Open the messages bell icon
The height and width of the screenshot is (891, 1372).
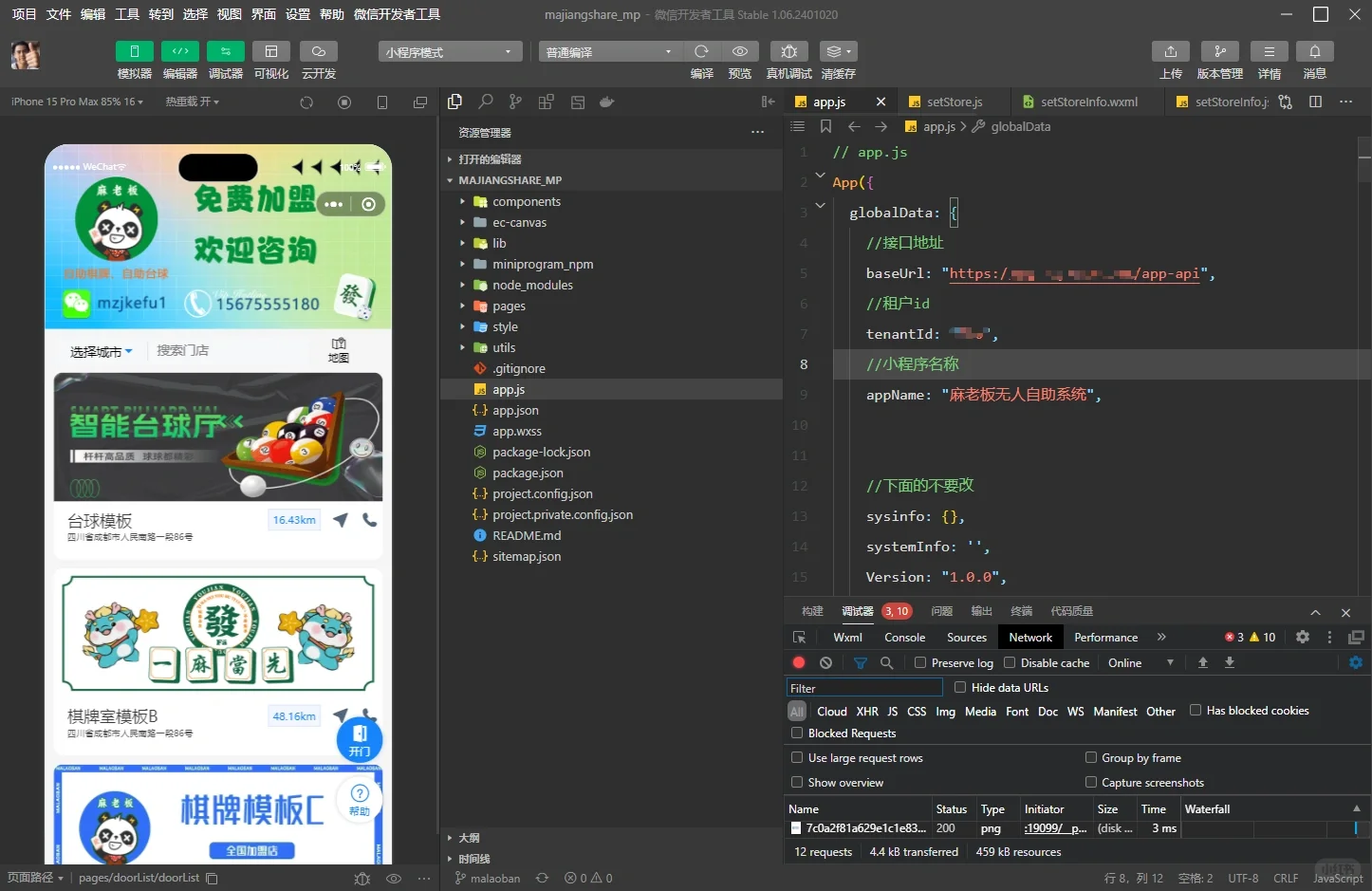point(1315,51)
